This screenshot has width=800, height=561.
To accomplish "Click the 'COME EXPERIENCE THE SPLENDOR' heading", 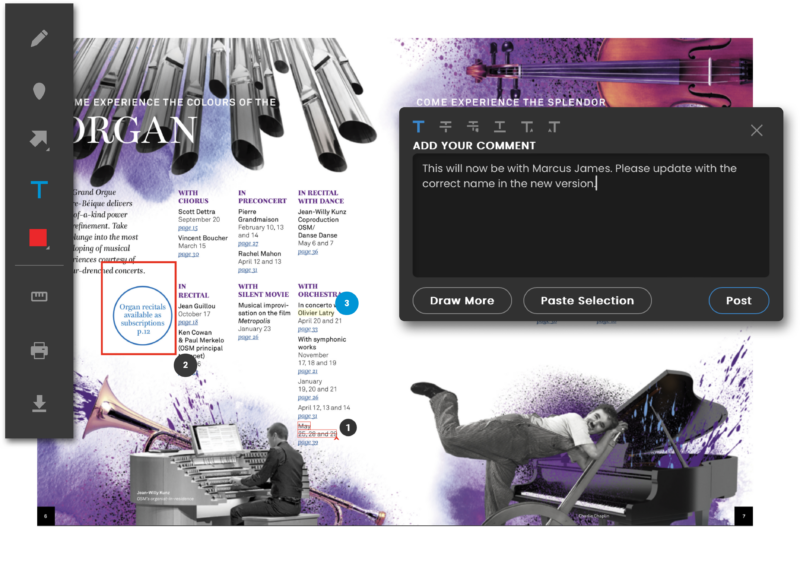I will pos(511,102).
